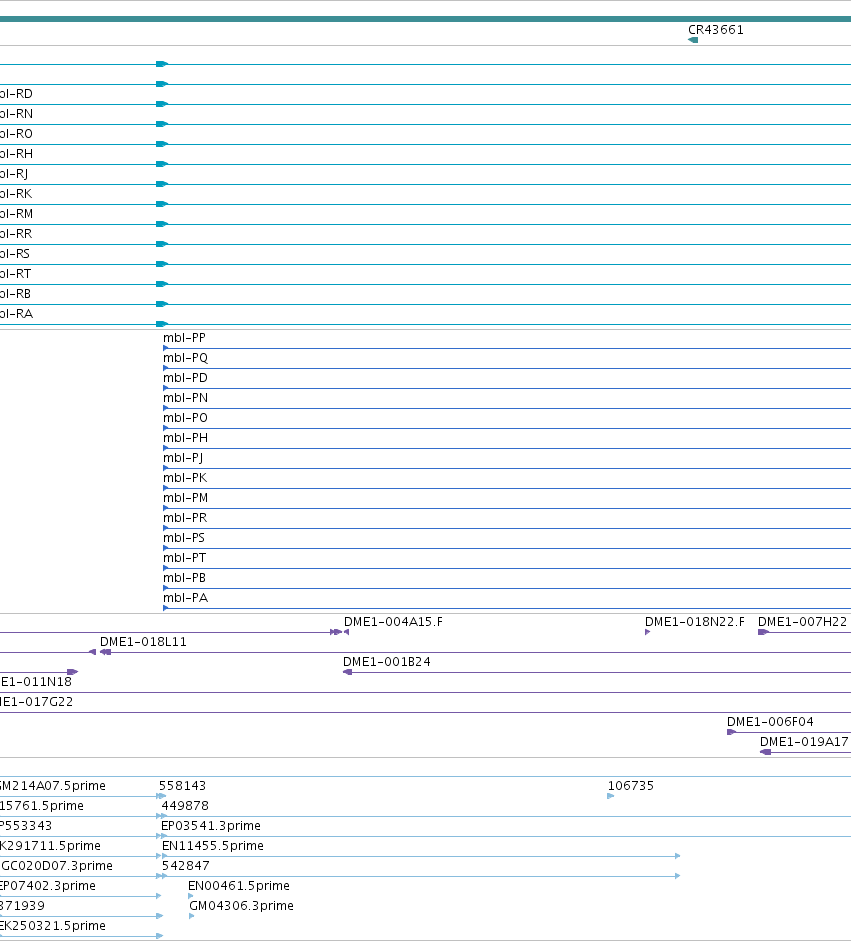This screenshot has width=851, height=941.
Task: Click the label ending in M214A07.5prime
Action: pyautogui.click(x=53, y=786)
